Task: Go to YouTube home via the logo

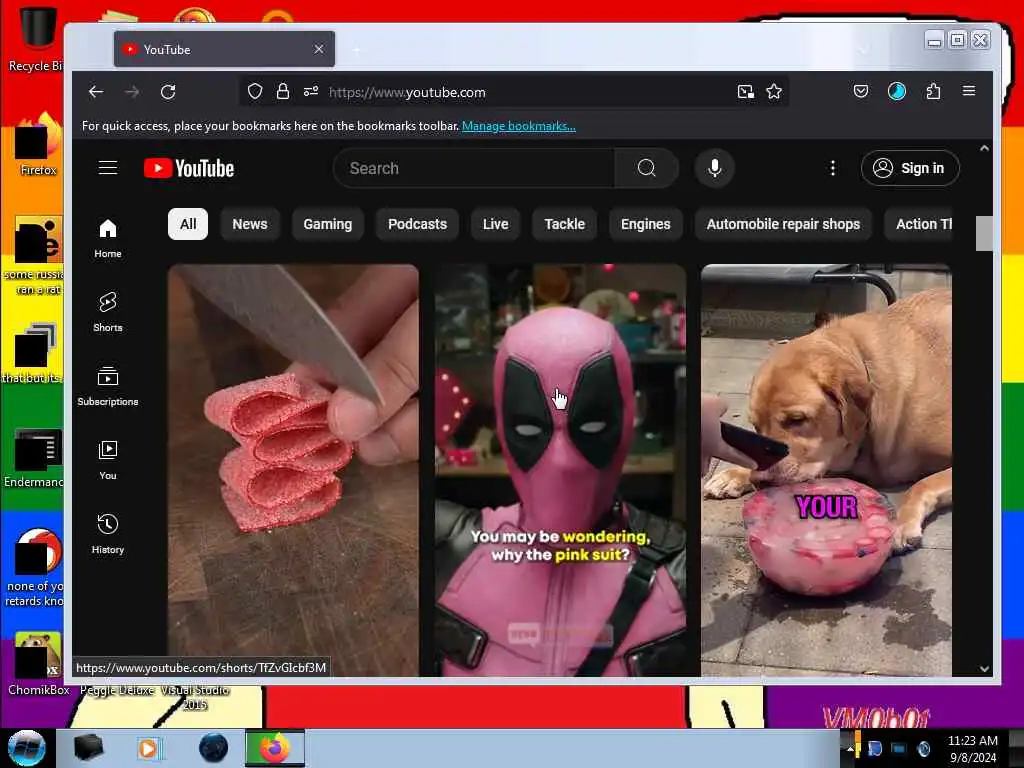Action: pos(189,168)
